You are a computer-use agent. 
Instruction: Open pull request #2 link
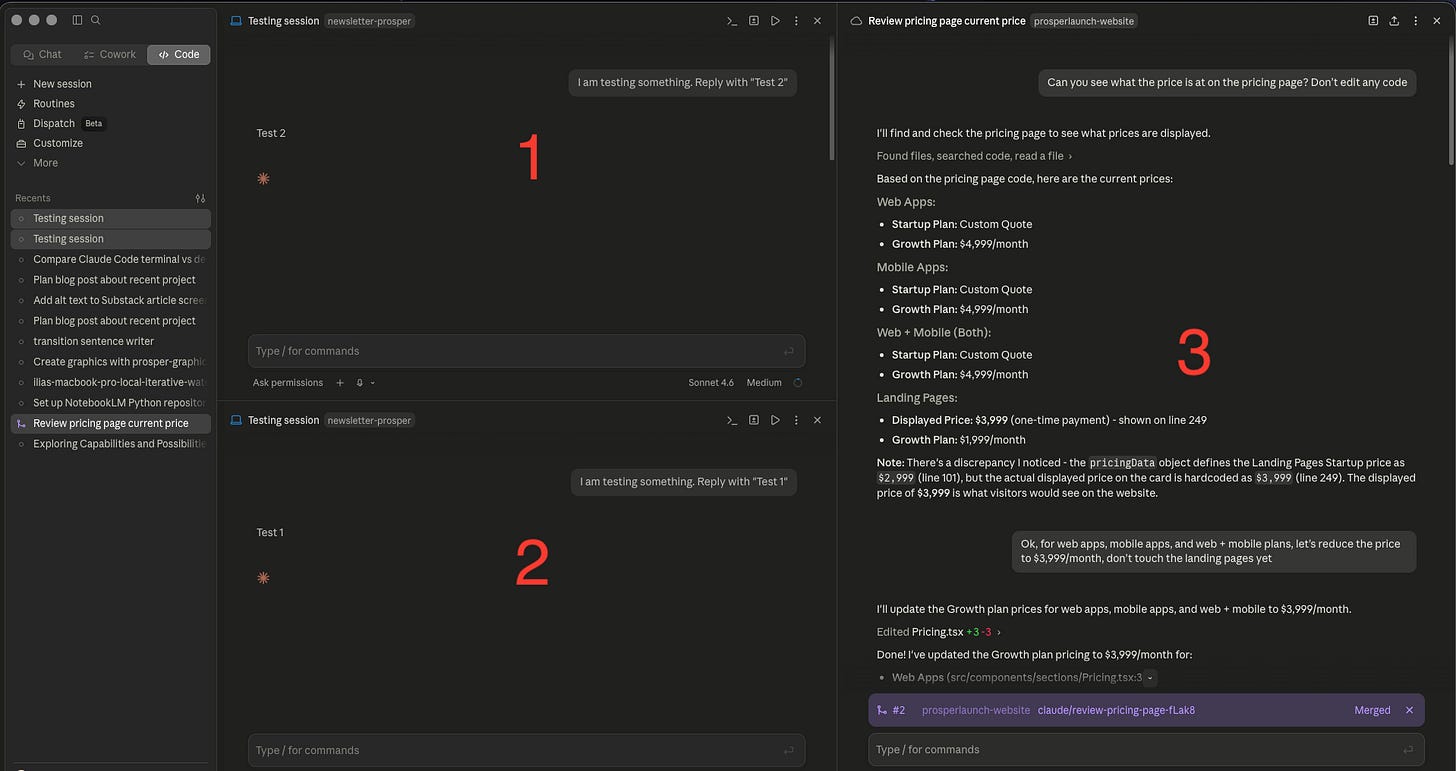(x=891, y=710)
